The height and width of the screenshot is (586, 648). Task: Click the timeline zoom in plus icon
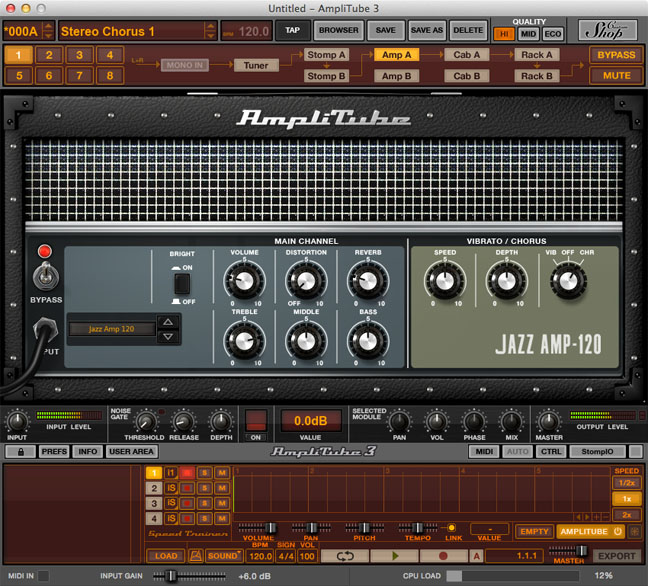pyautogui.click(x=597, y=517)
